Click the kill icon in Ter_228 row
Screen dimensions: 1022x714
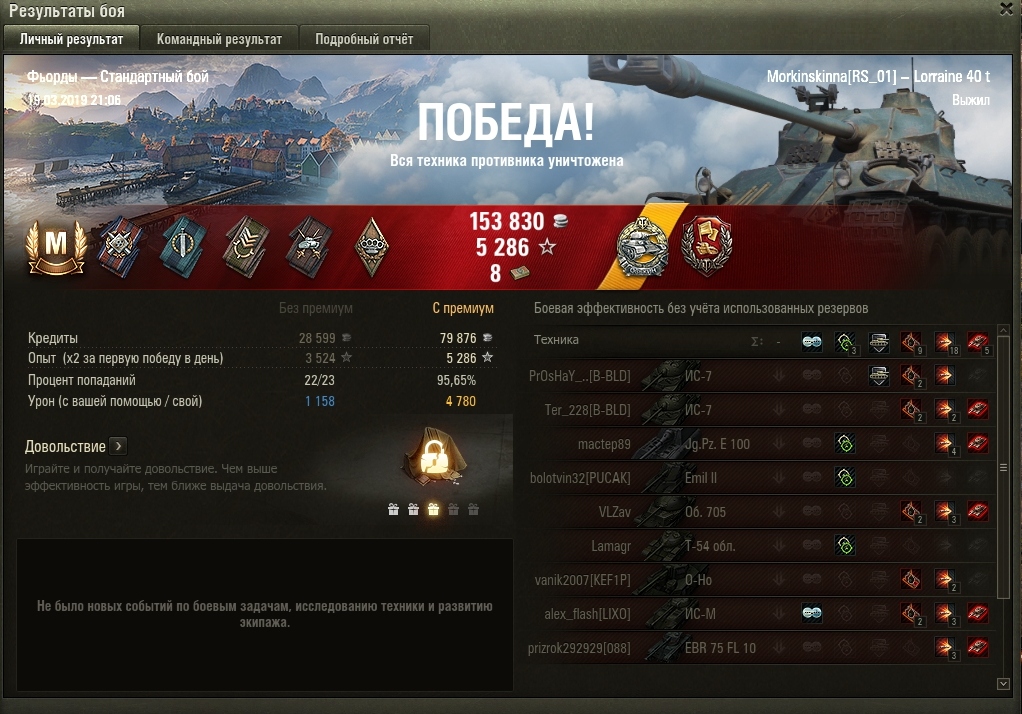click(978, 409)
